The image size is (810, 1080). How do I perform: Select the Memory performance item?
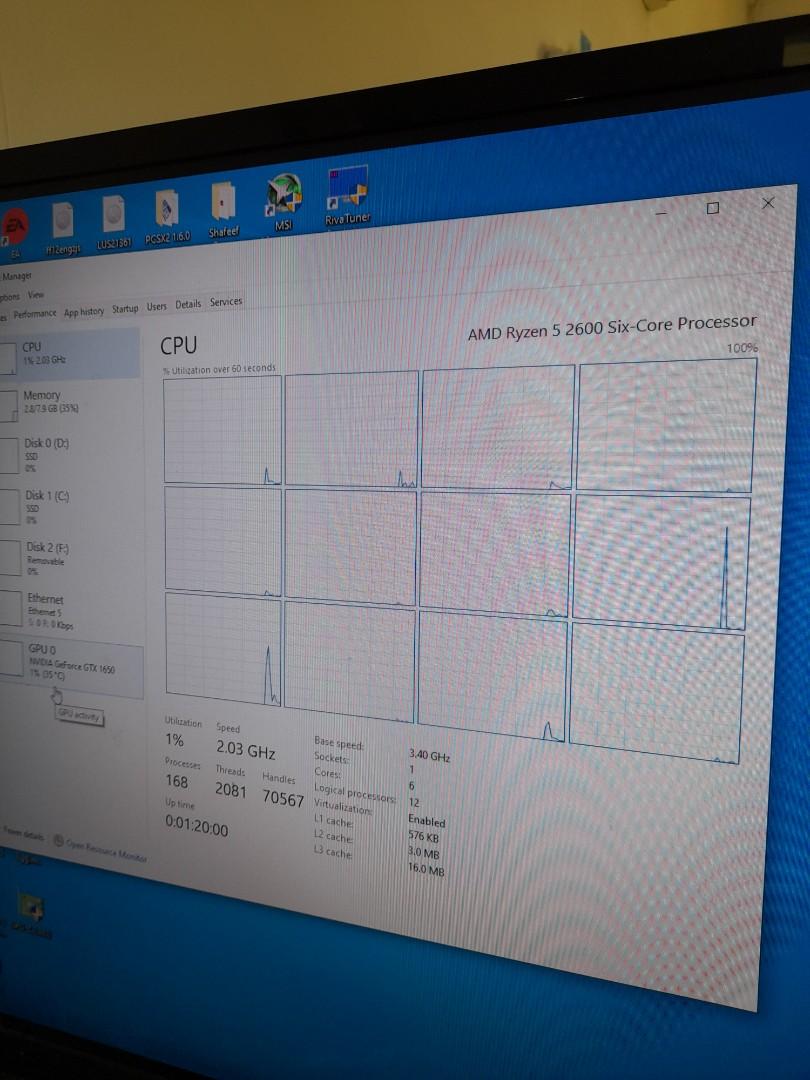click(x=71, y=402)
